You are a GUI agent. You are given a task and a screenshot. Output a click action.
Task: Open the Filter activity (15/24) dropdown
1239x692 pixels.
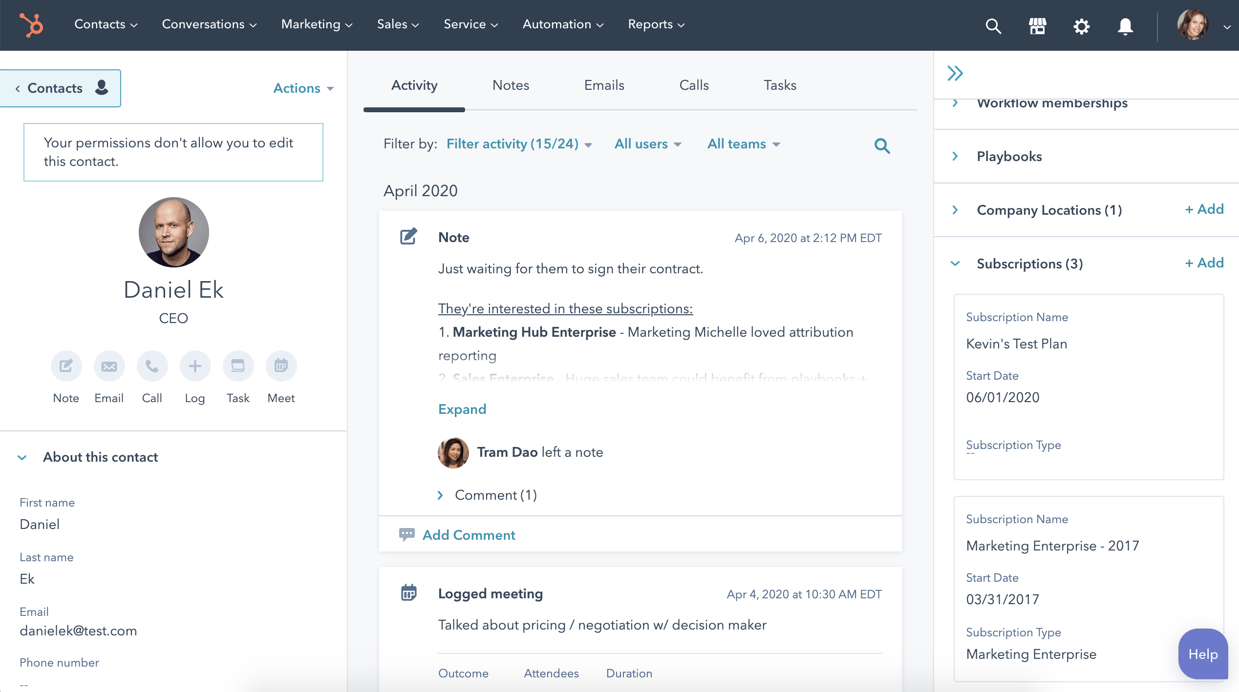pos(519,144)
